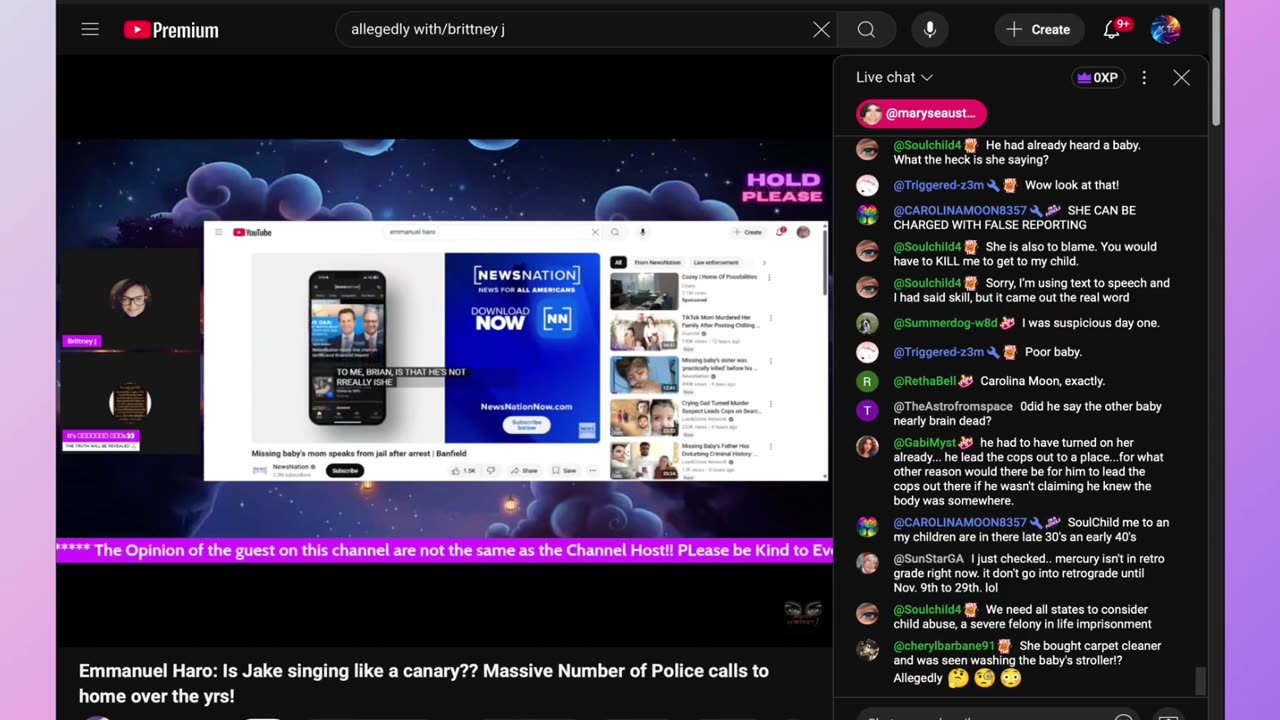
Task: Click @SunStarGA author name
Action: pos(928,559)
